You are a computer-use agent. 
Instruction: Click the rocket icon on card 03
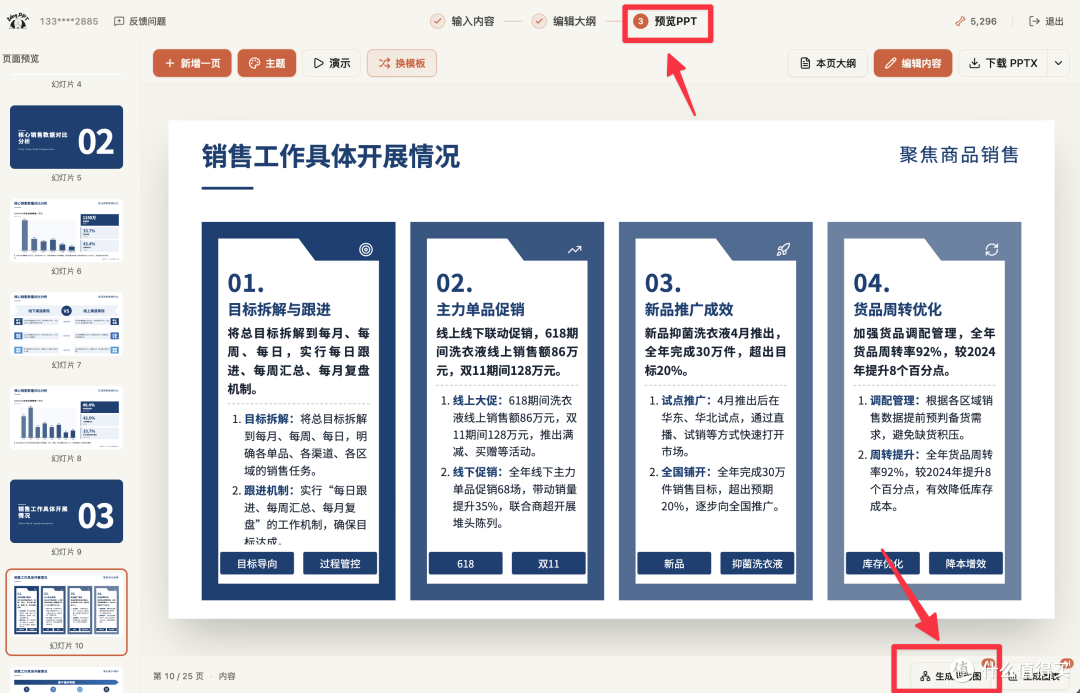tap(783, 249)
